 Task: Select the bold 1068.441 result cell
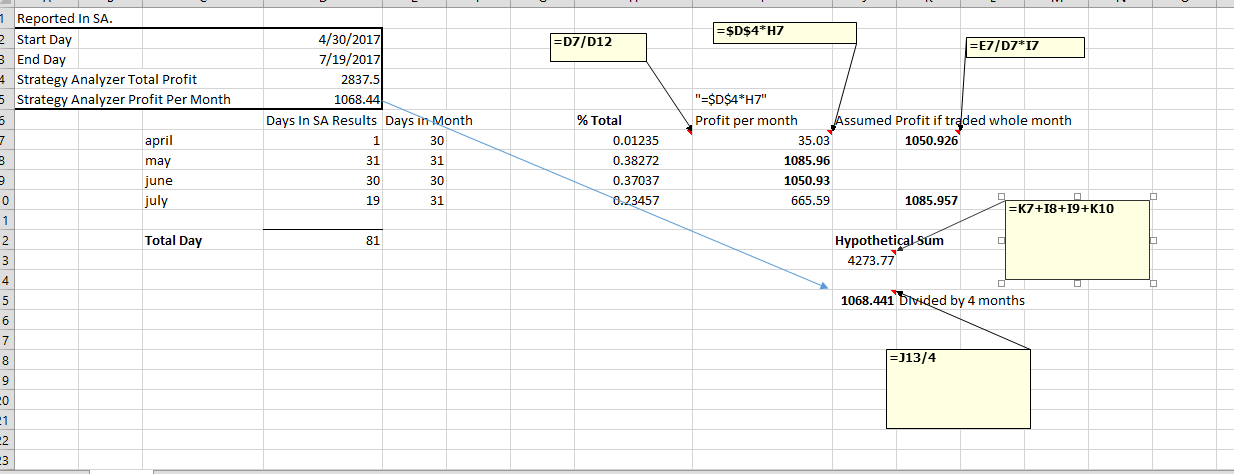pyautogui.click(x=866, y=300)
